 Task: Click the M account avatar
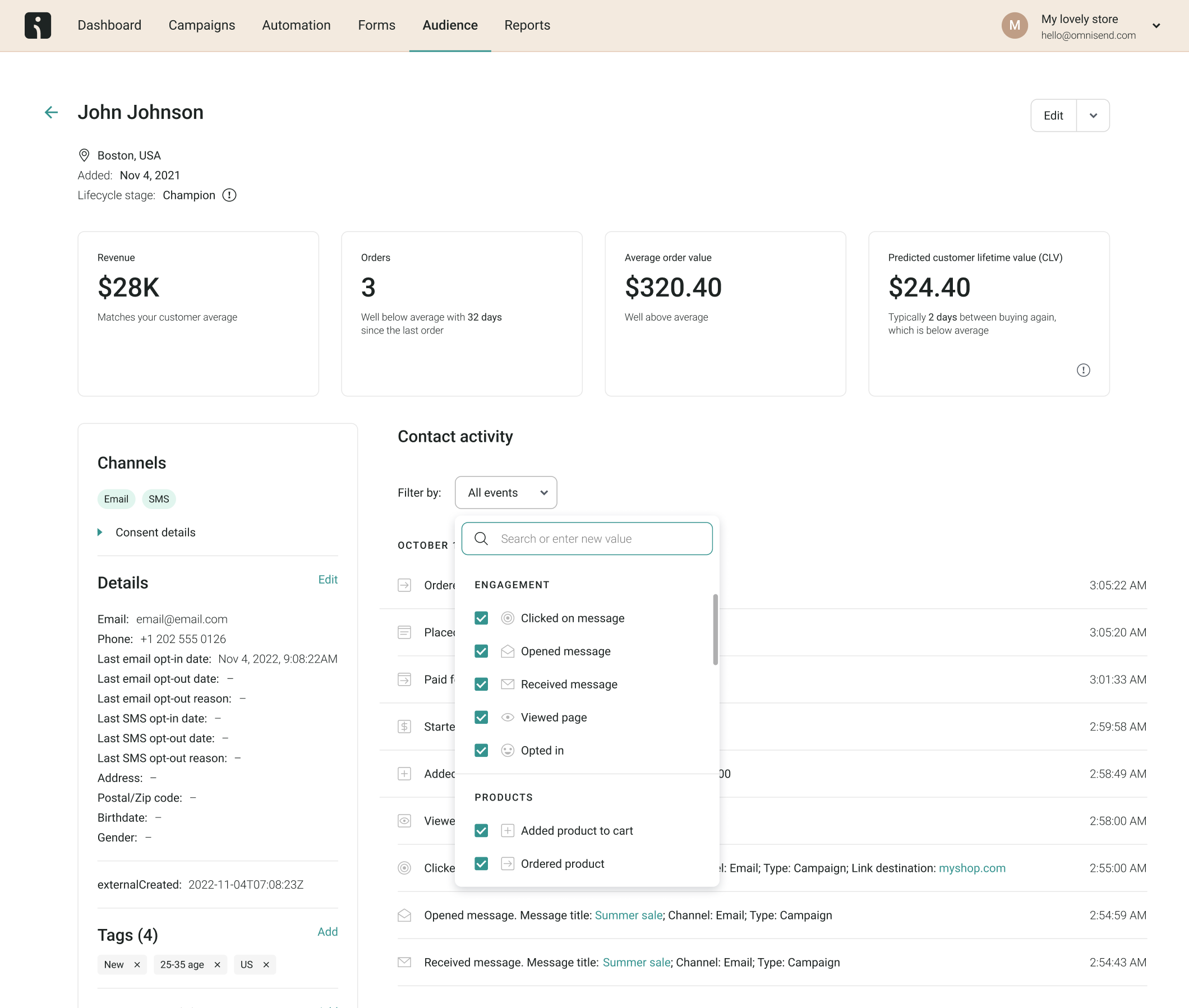[1015, 26]
